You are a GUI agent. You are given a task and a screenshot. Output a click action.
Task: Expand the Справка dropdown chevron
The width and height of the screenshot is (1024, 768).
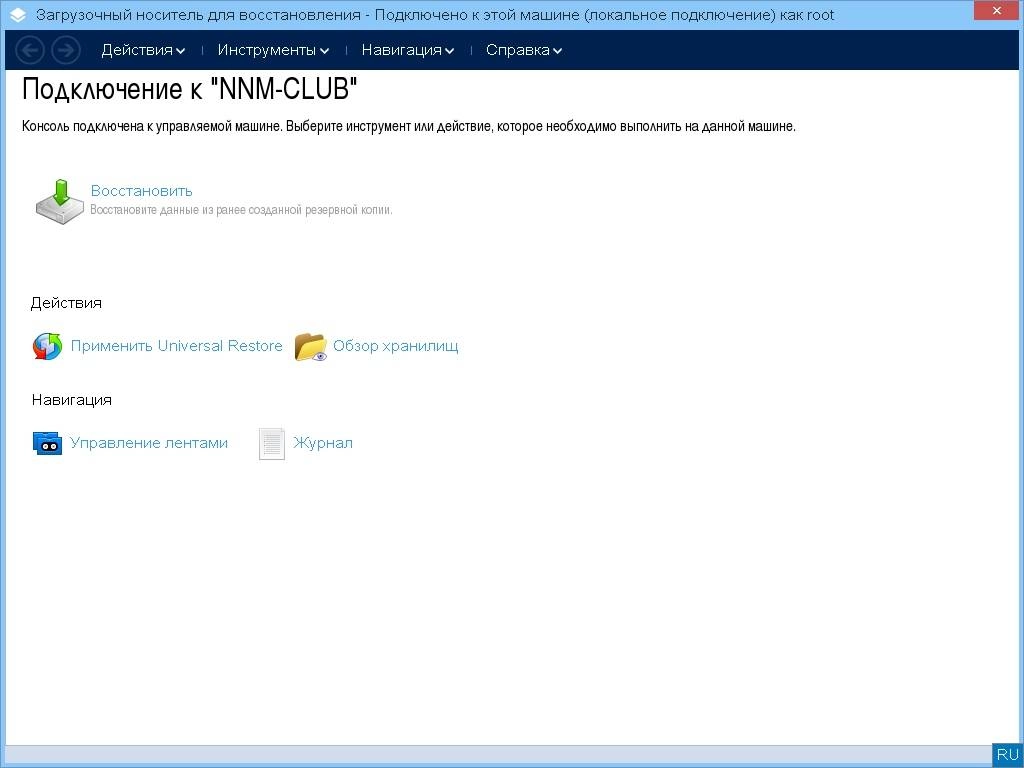pyautogui.click(x=557, y=51)
